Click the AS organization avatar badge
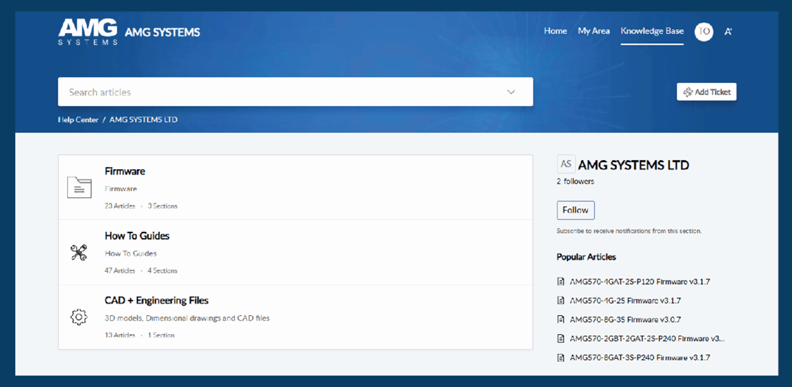 (566, 164)
